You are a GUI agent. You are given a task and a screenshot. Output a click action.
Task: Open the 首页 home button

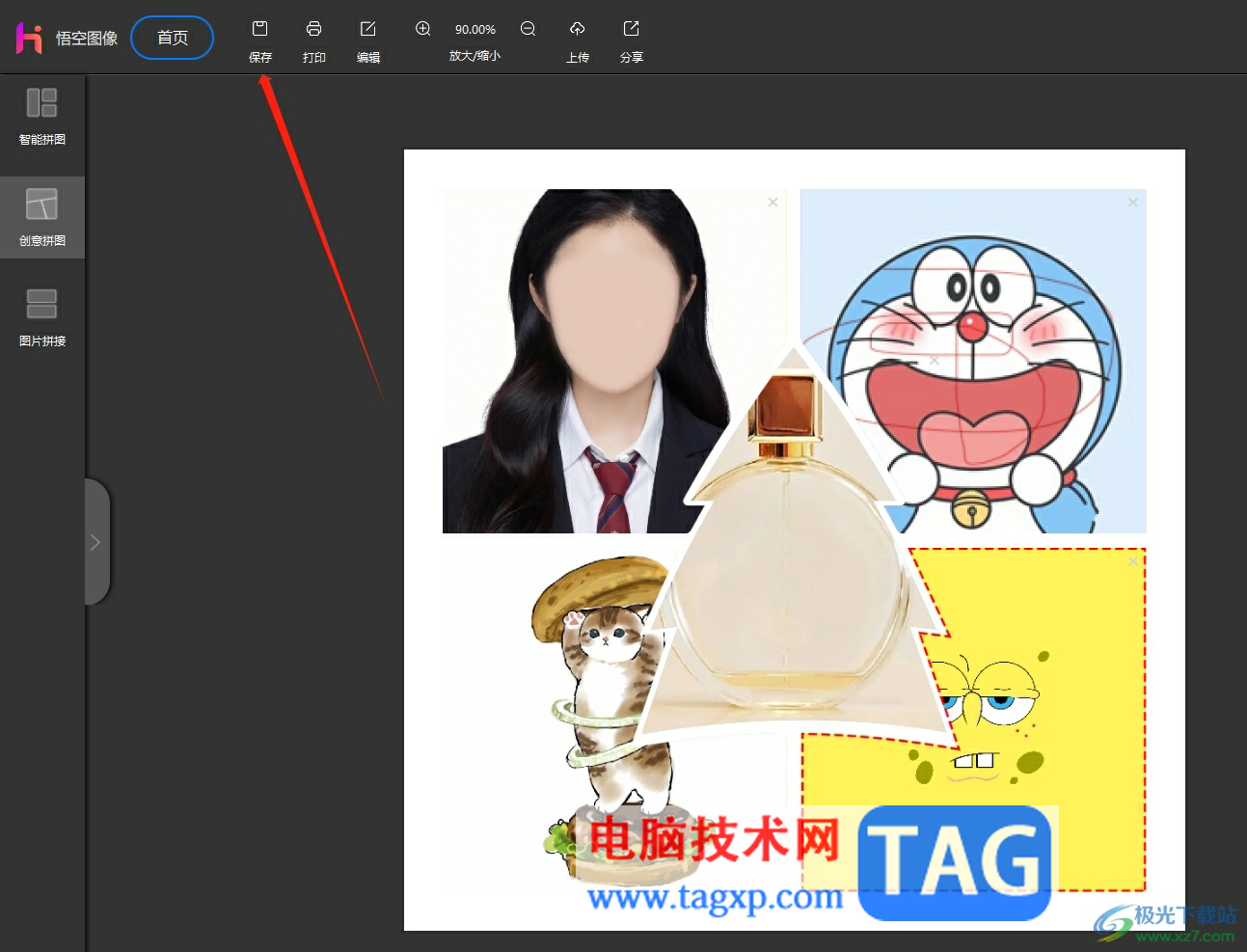[x=172, y=38]
